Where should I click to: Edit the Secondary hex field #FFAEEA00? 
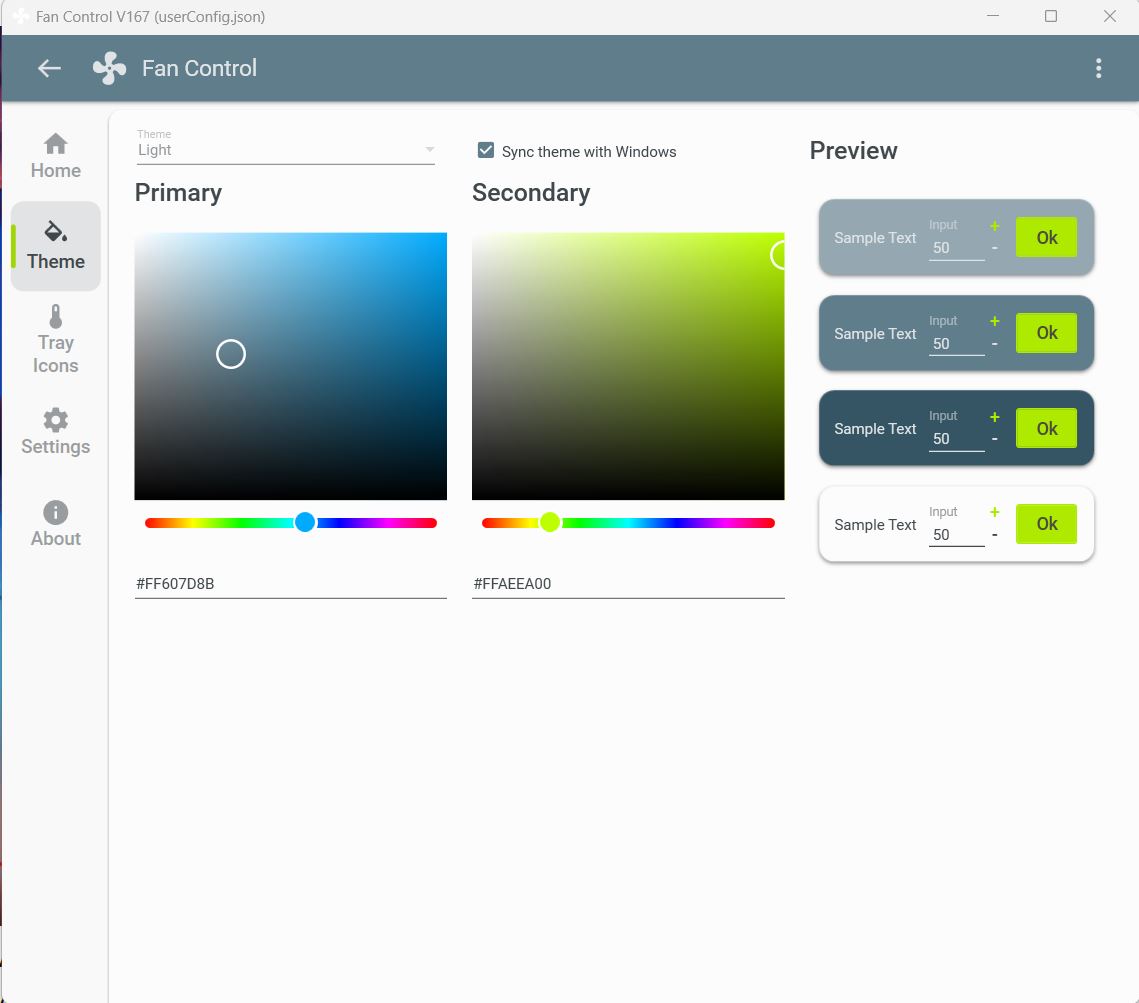coord(628,584)
